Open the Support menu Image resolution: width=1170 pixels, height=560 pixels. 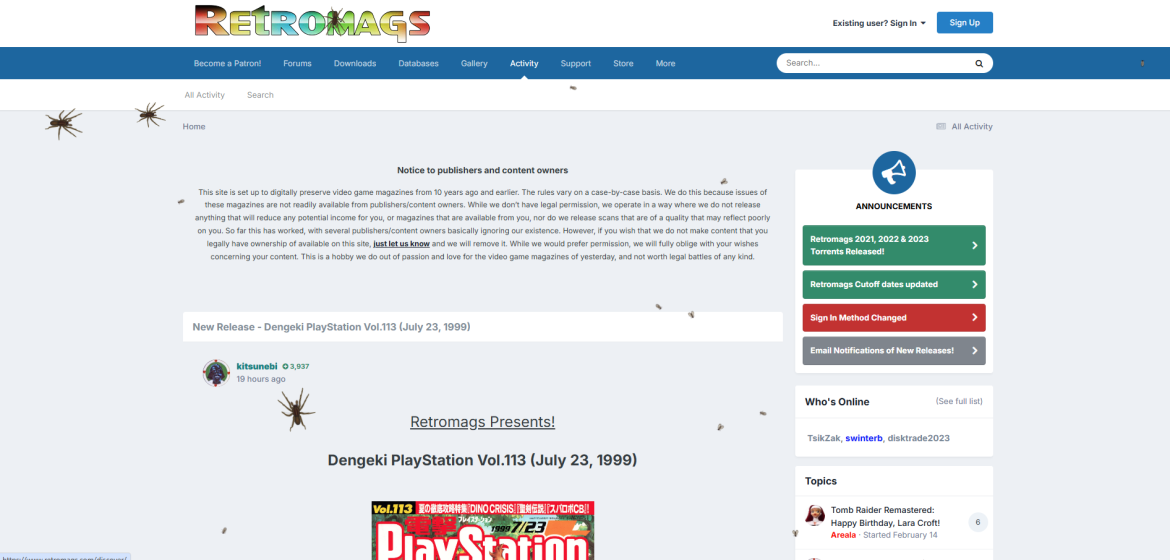[x=576, y=63]
